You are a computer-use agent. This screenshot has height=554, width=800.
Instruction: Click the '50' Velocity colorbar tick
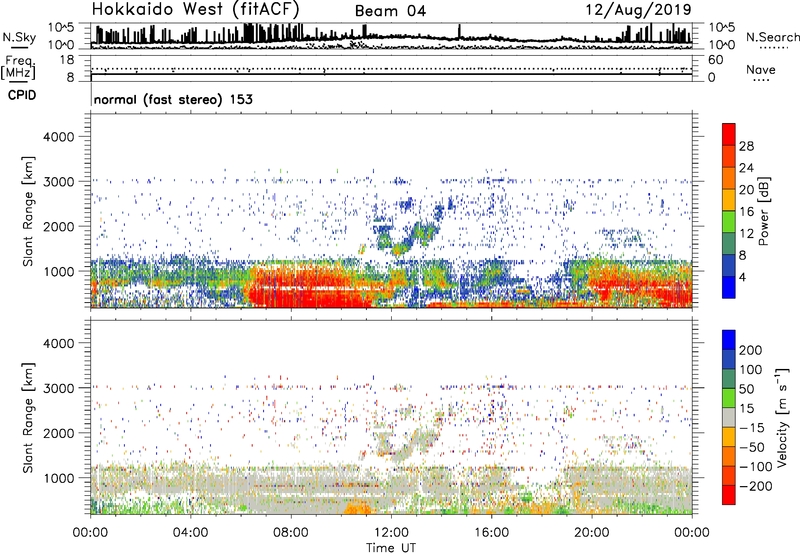[746, 389]
